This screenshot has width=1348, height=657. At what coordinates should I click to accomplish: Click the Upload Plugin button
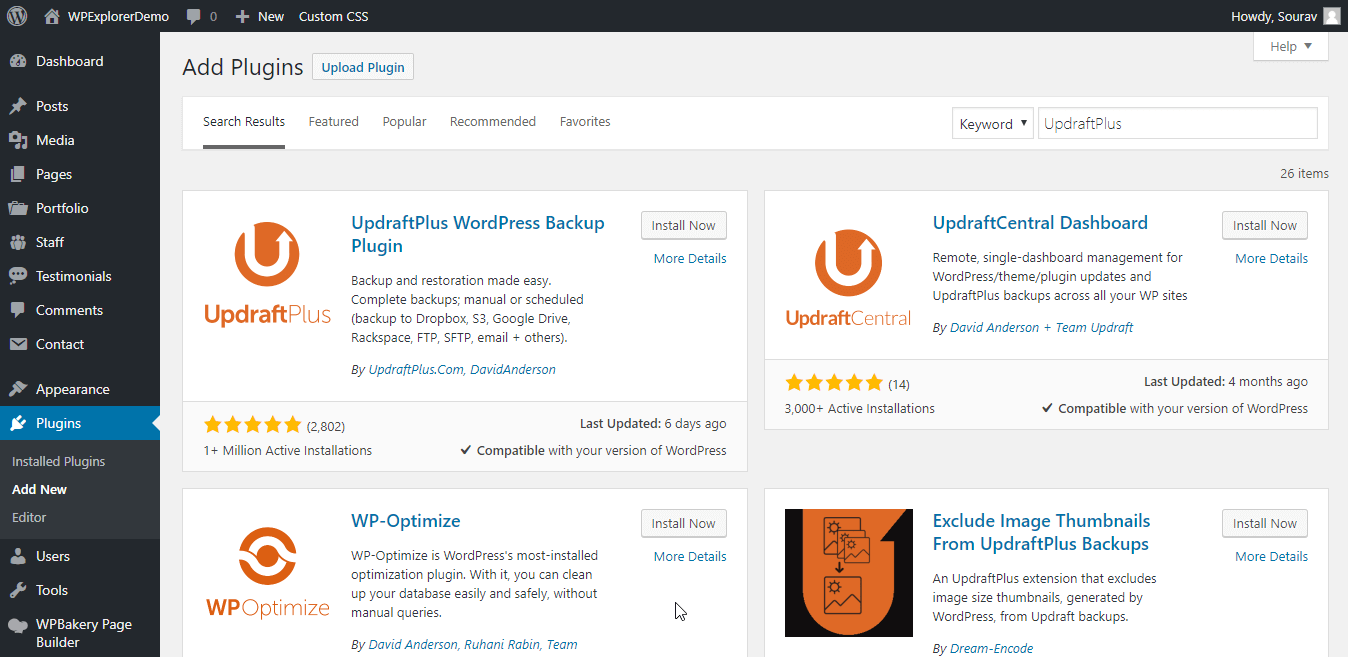point(362,66)
